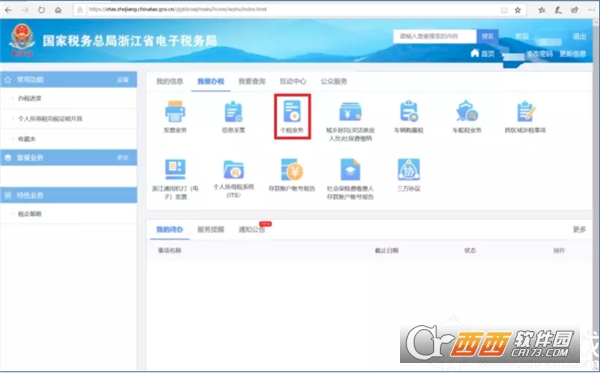Open the 公众服务 tab
Screen dimensions: 600x373
pyautogui.click(x=334, y=81)
